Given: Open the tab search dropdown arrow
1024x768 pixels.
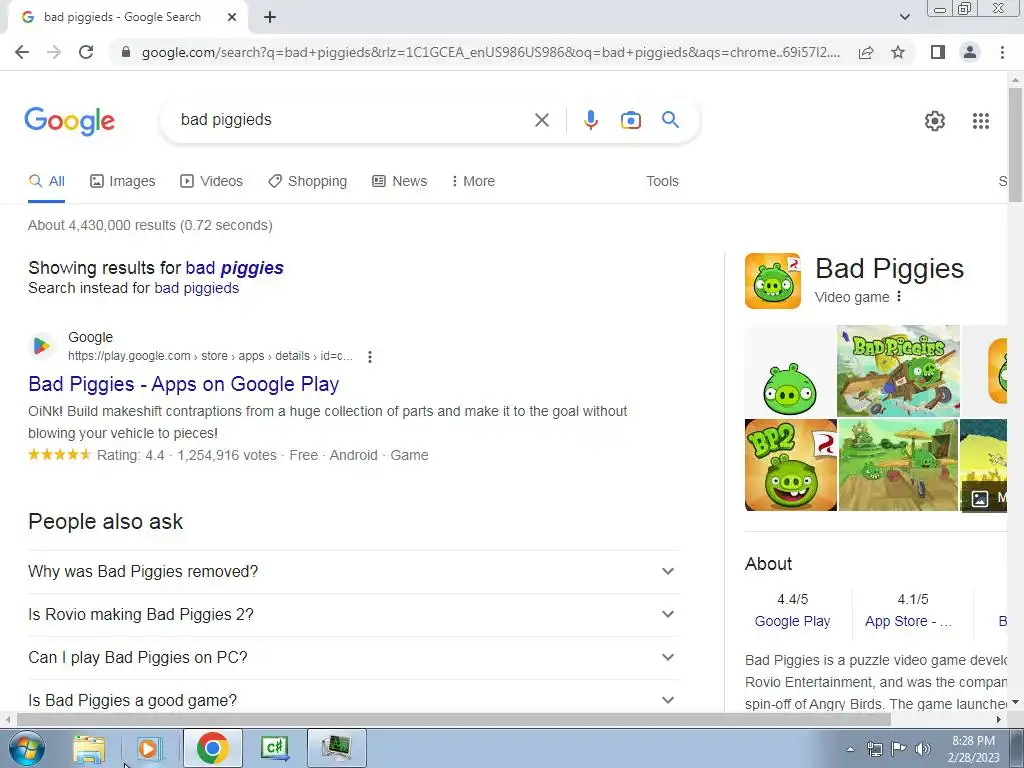Looking at the screenshot, I should point(904,17).
